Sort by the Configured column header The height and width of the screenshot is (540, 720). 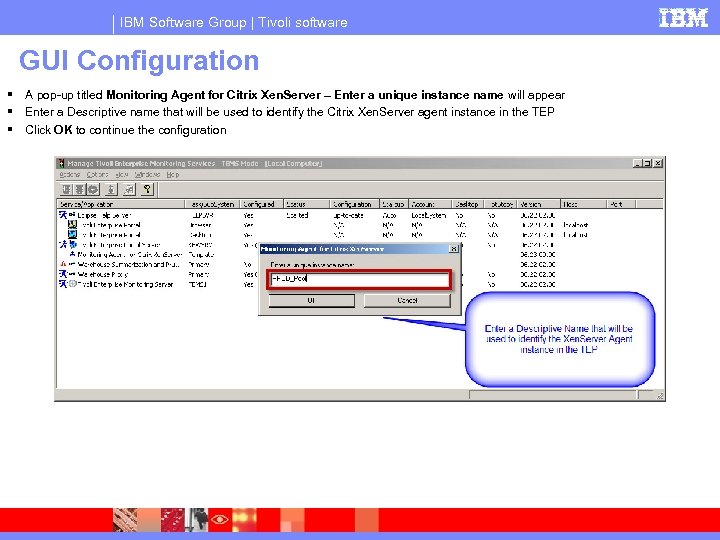click(261, 204)
